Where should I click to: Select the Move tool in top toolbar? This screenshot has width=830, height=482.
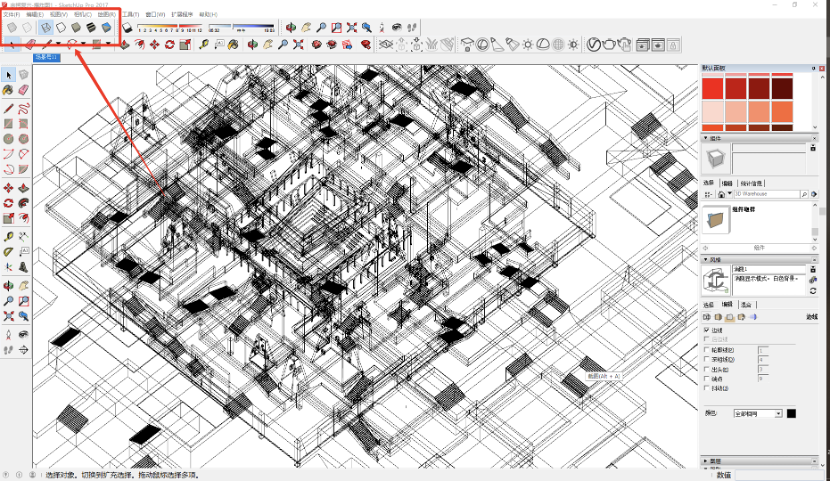tap(155, 44)
